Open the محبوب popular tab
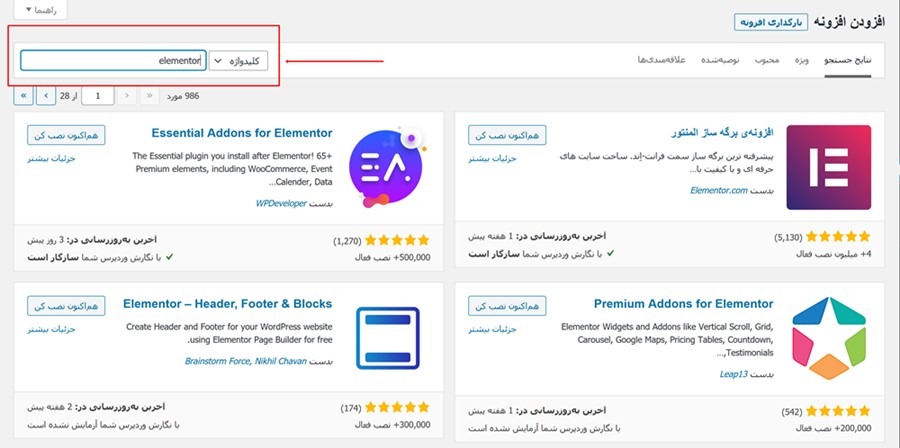This screenshot has width=900, height=448. [767, 60]
